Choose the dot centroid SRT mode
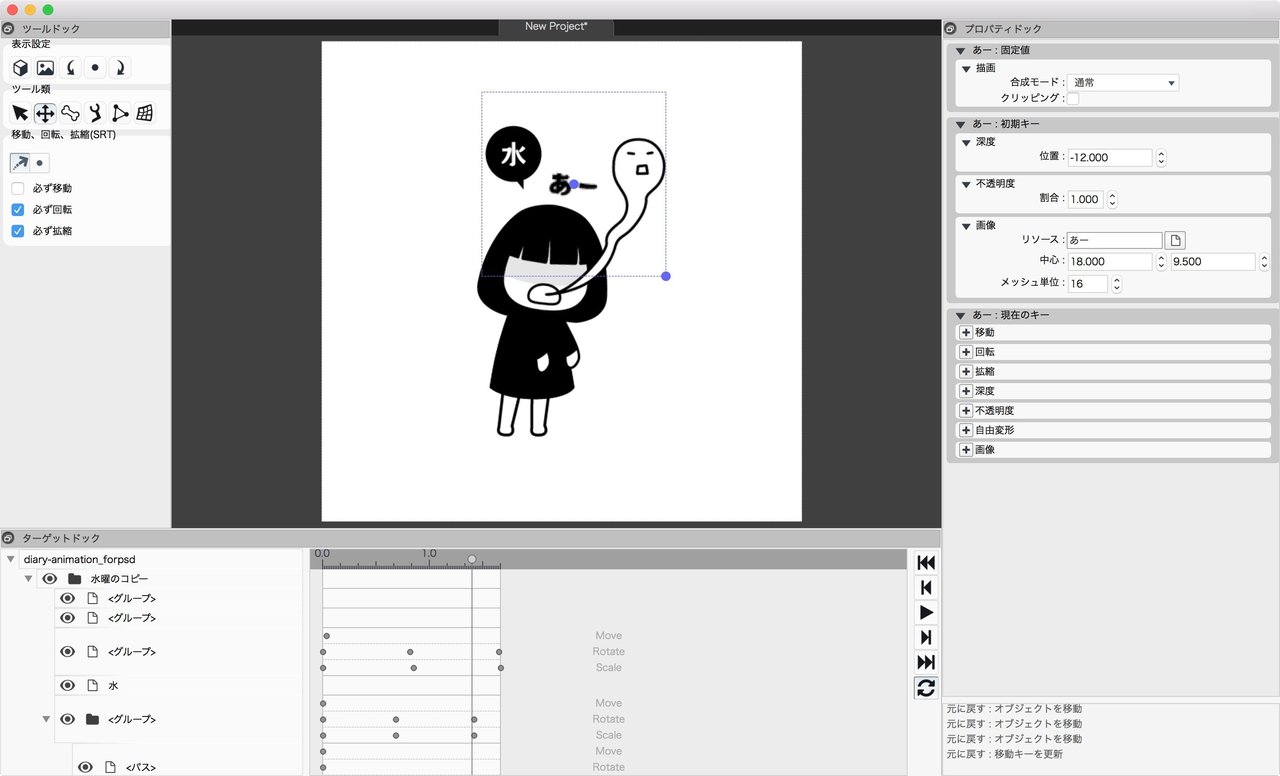The image size is (1280, 776). pyautogui.click(x=40, y=162)
